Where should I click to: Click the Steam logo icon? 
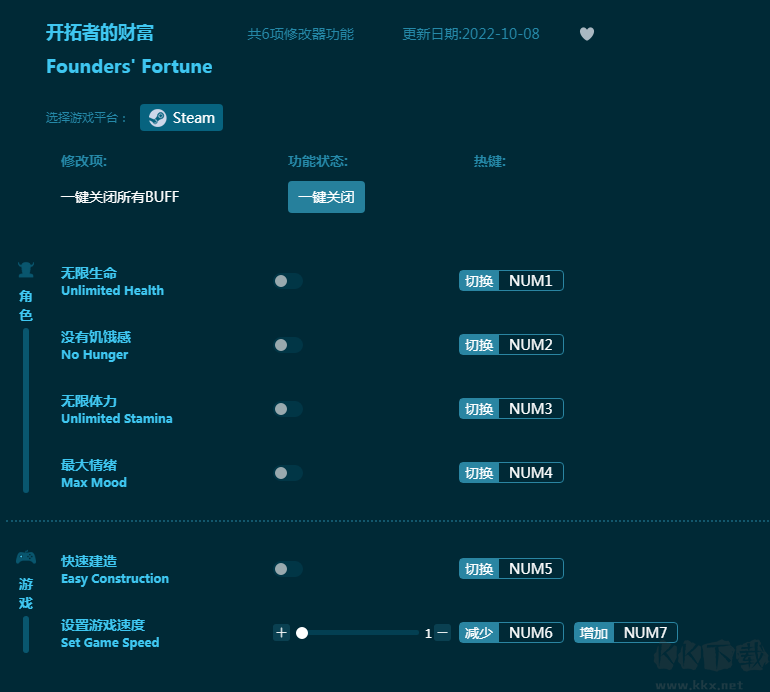[x=158, y=118]
